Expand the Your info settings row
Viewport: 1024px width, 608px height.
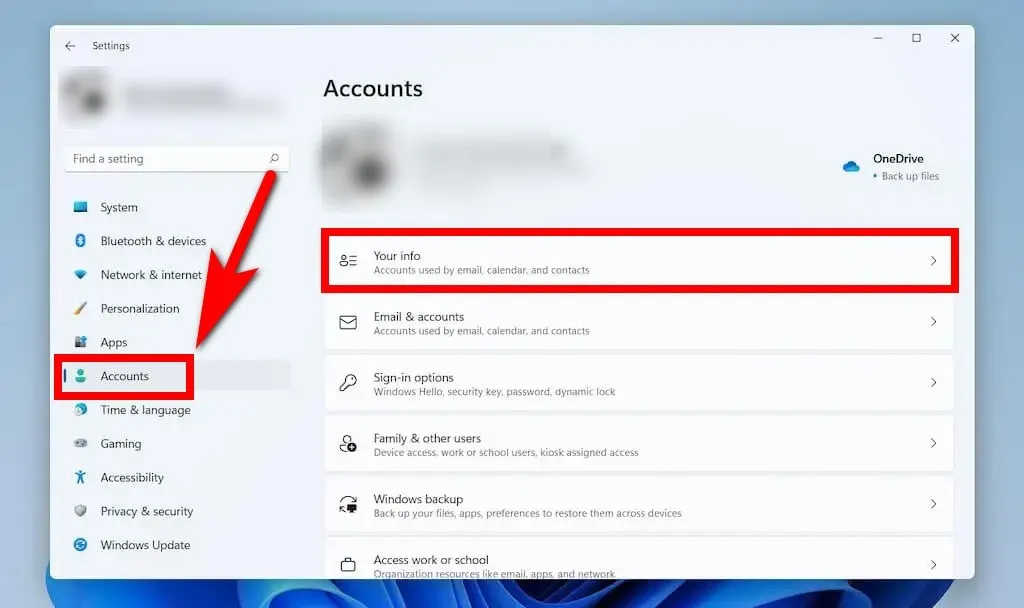[x=934, y=261]
